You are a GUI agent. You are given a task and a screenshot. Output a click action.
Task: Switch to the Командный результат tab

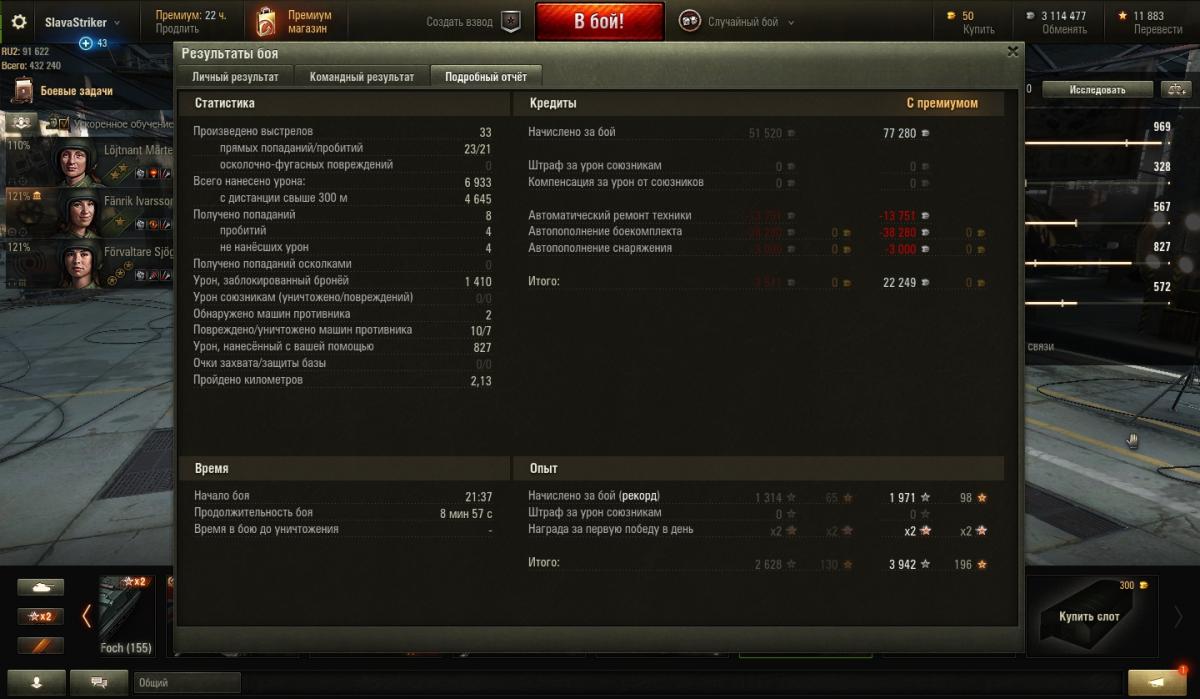pyautogui.click(x=361, y=77)
